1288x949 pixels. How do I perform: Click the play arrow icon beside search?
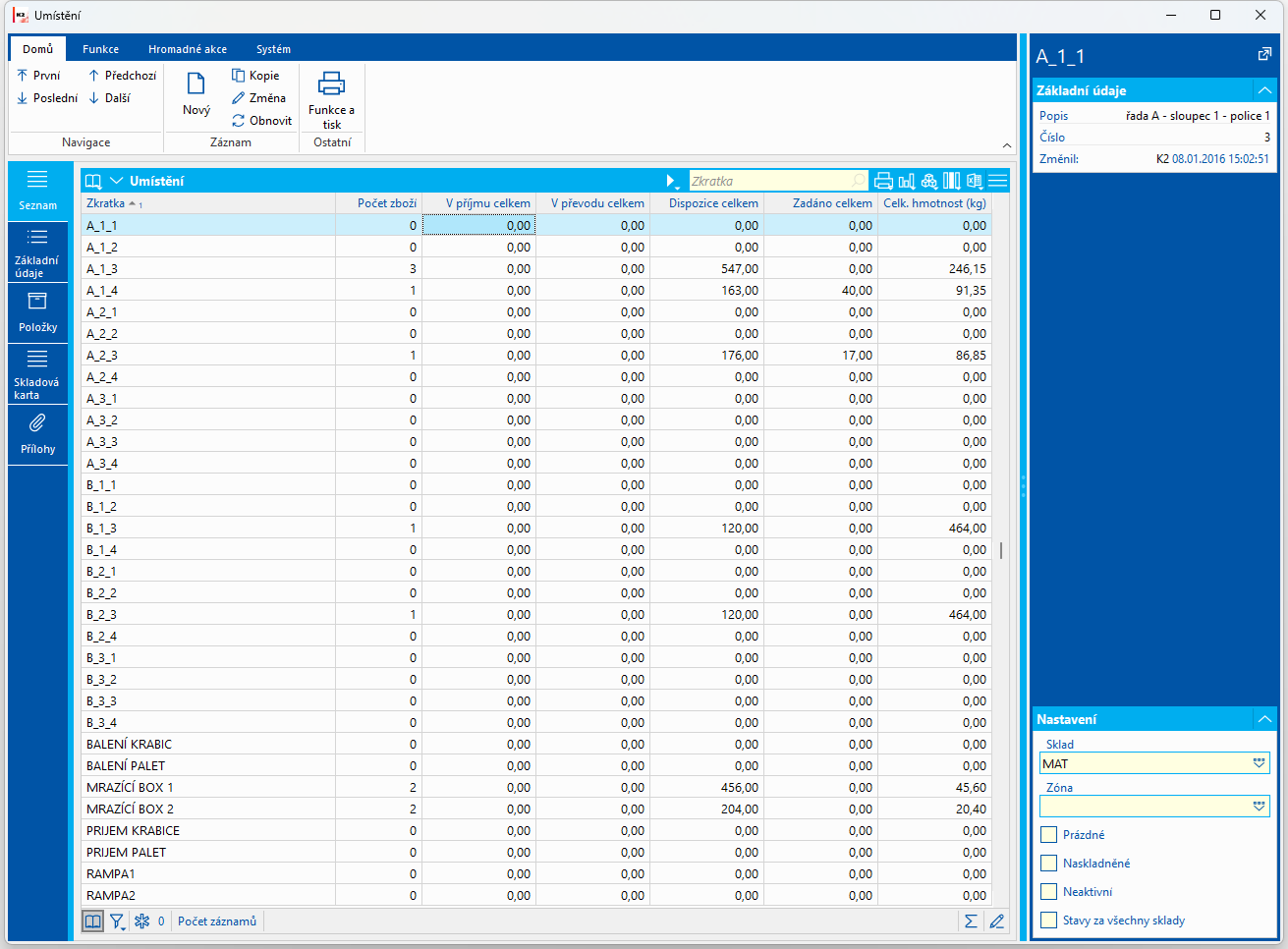(672, 181)
